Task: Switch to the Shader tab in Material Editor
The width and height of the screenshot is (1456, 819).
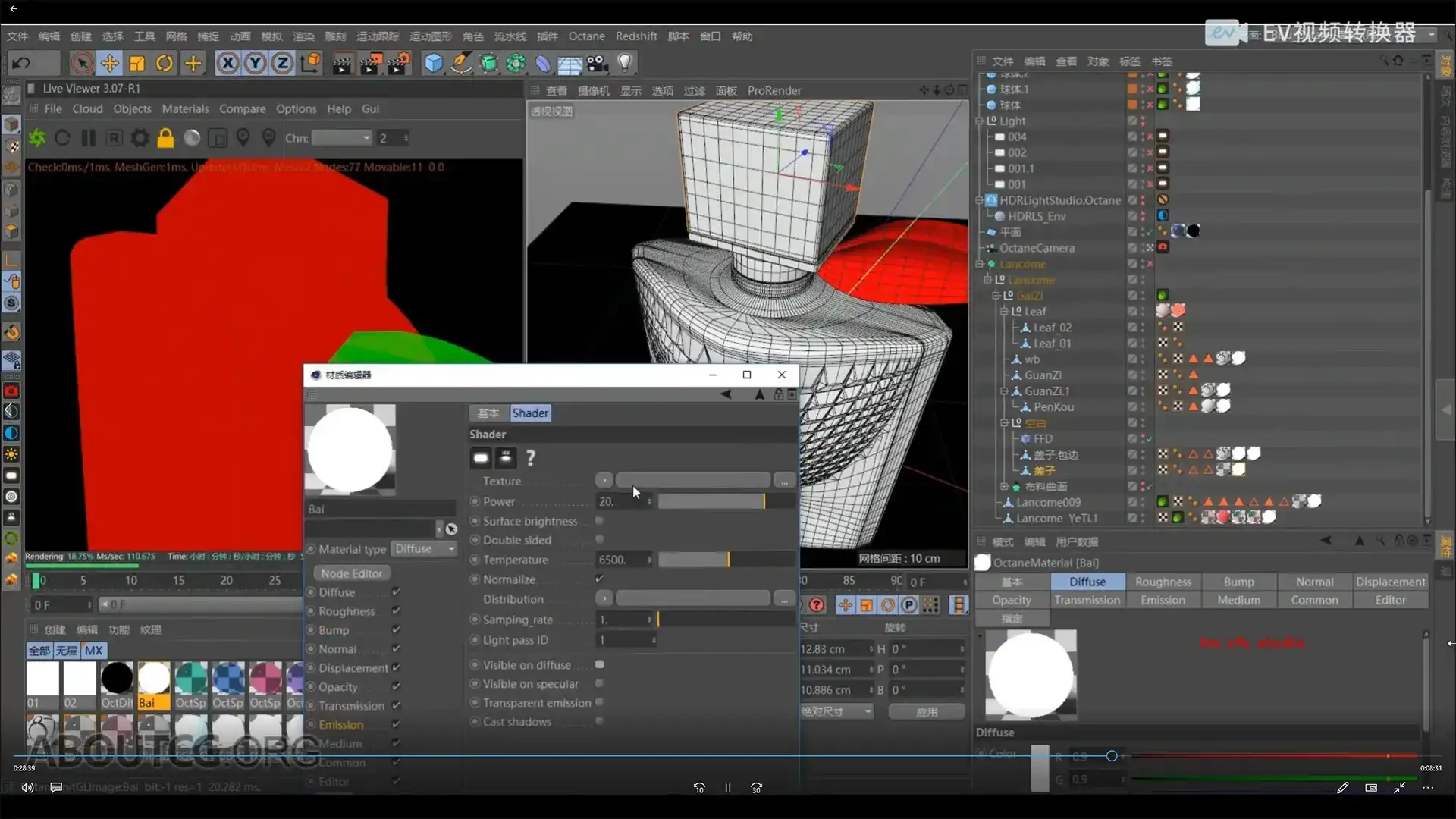Action: coord(529,412)
